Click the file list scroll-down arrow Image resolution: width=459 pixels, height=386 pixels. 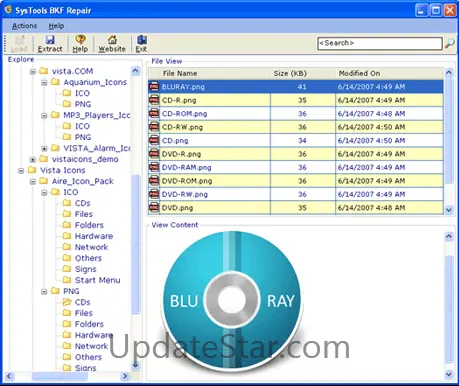[449, 210]
